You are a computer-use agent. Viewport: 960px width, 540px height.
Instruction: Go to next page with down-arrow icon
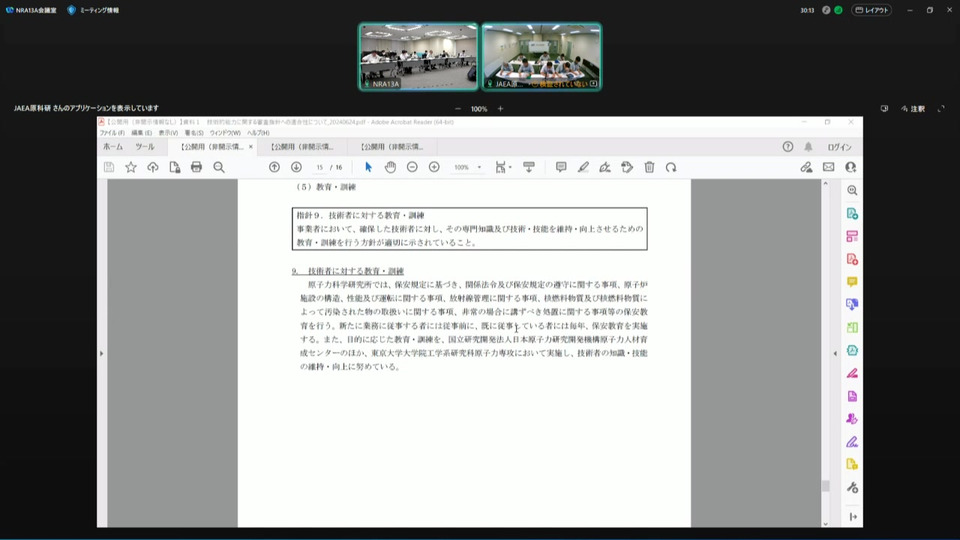[296, 167]
